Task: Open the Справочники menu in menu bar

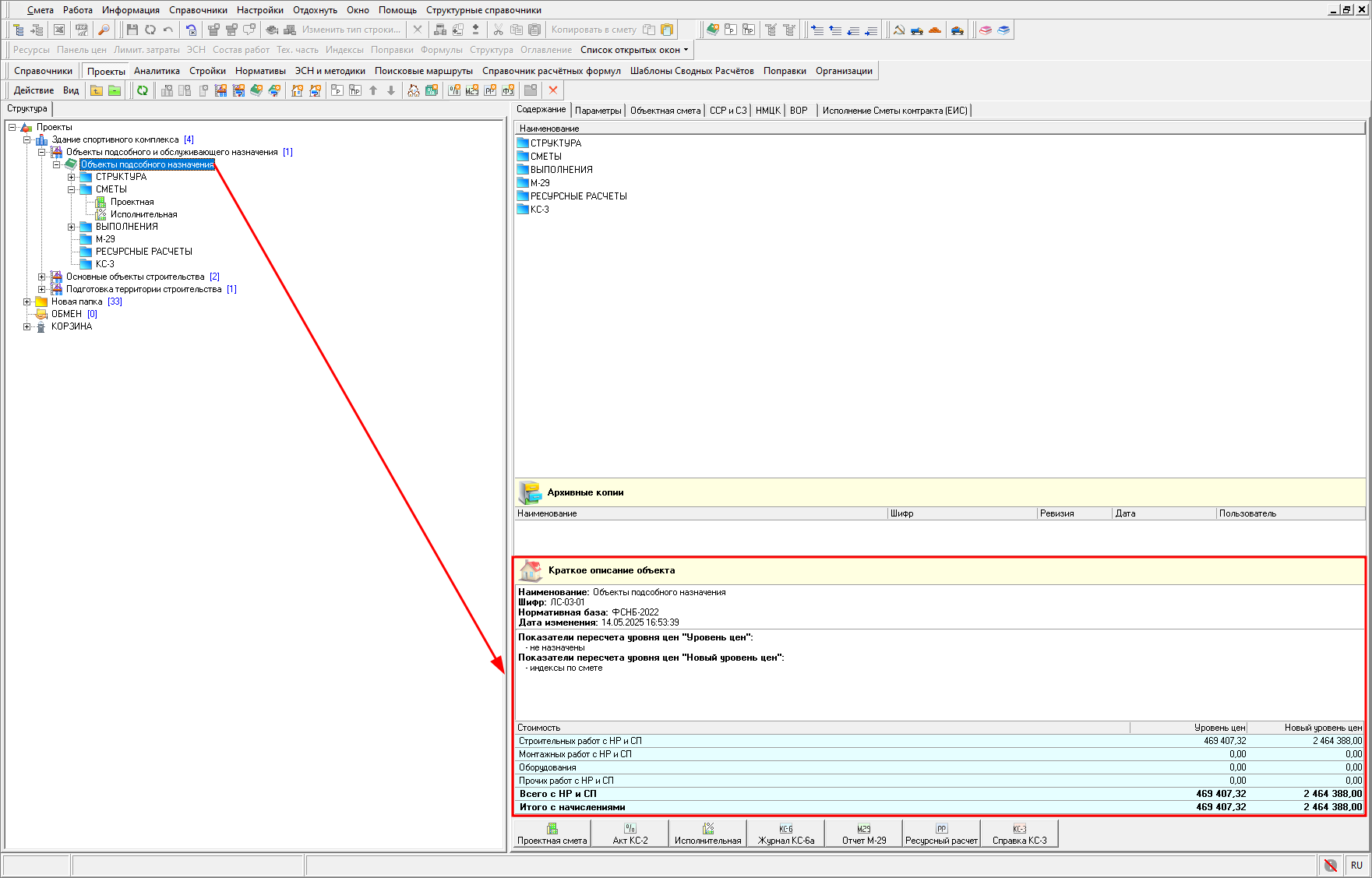Action: click(x=198, y=10)
